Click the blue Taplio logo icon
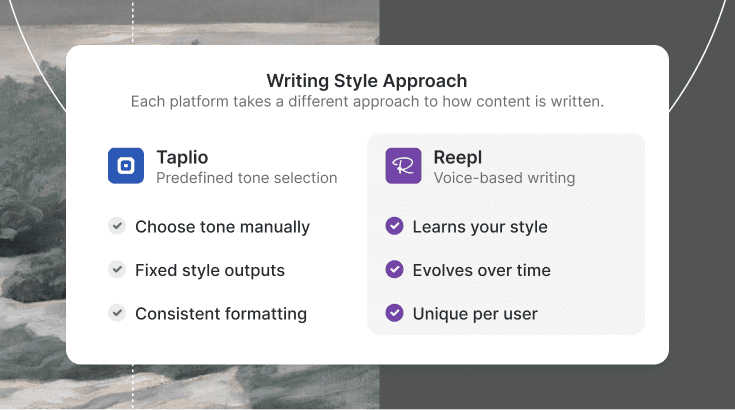 pyautogui.click(x=126, y=165)
